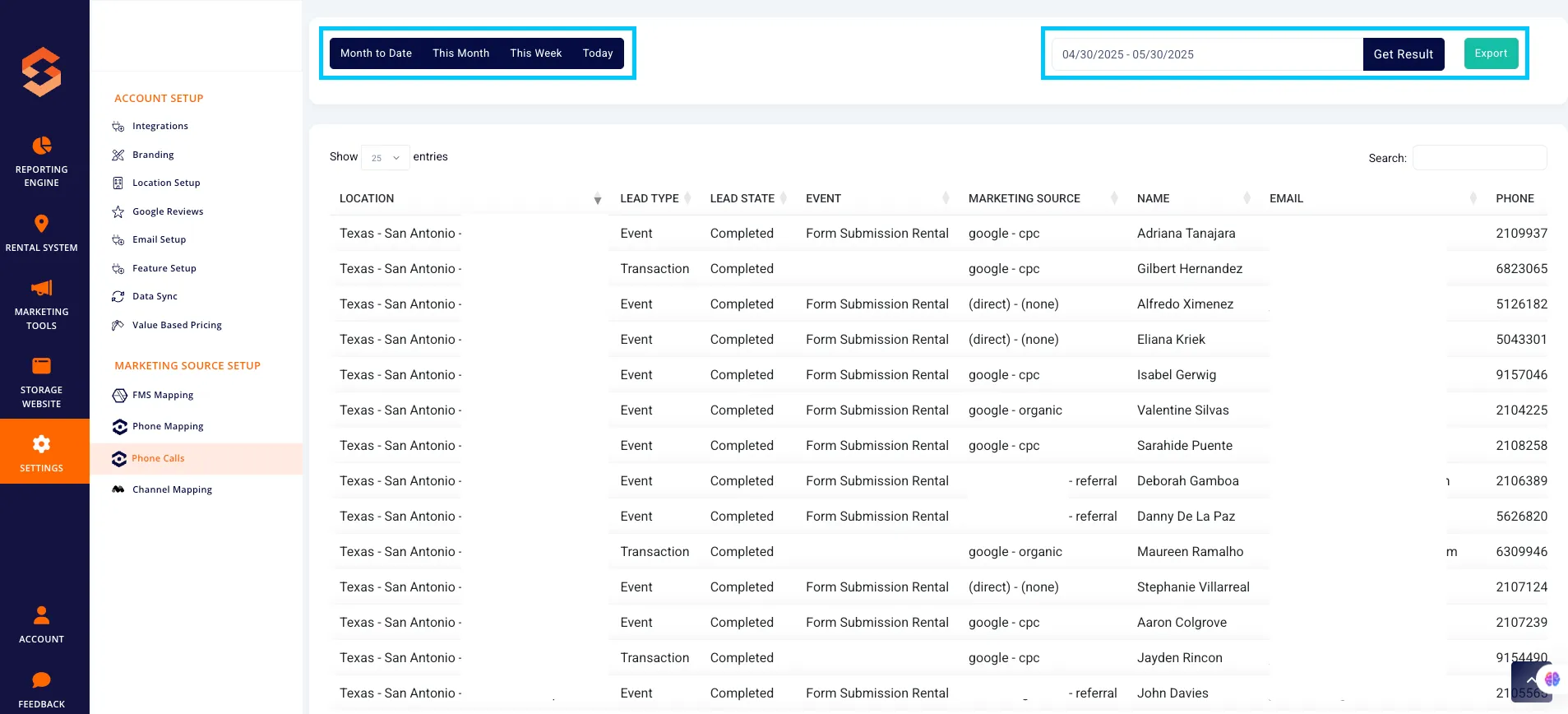Open Reporting Engine pie chart icon

tap(42, 146)
